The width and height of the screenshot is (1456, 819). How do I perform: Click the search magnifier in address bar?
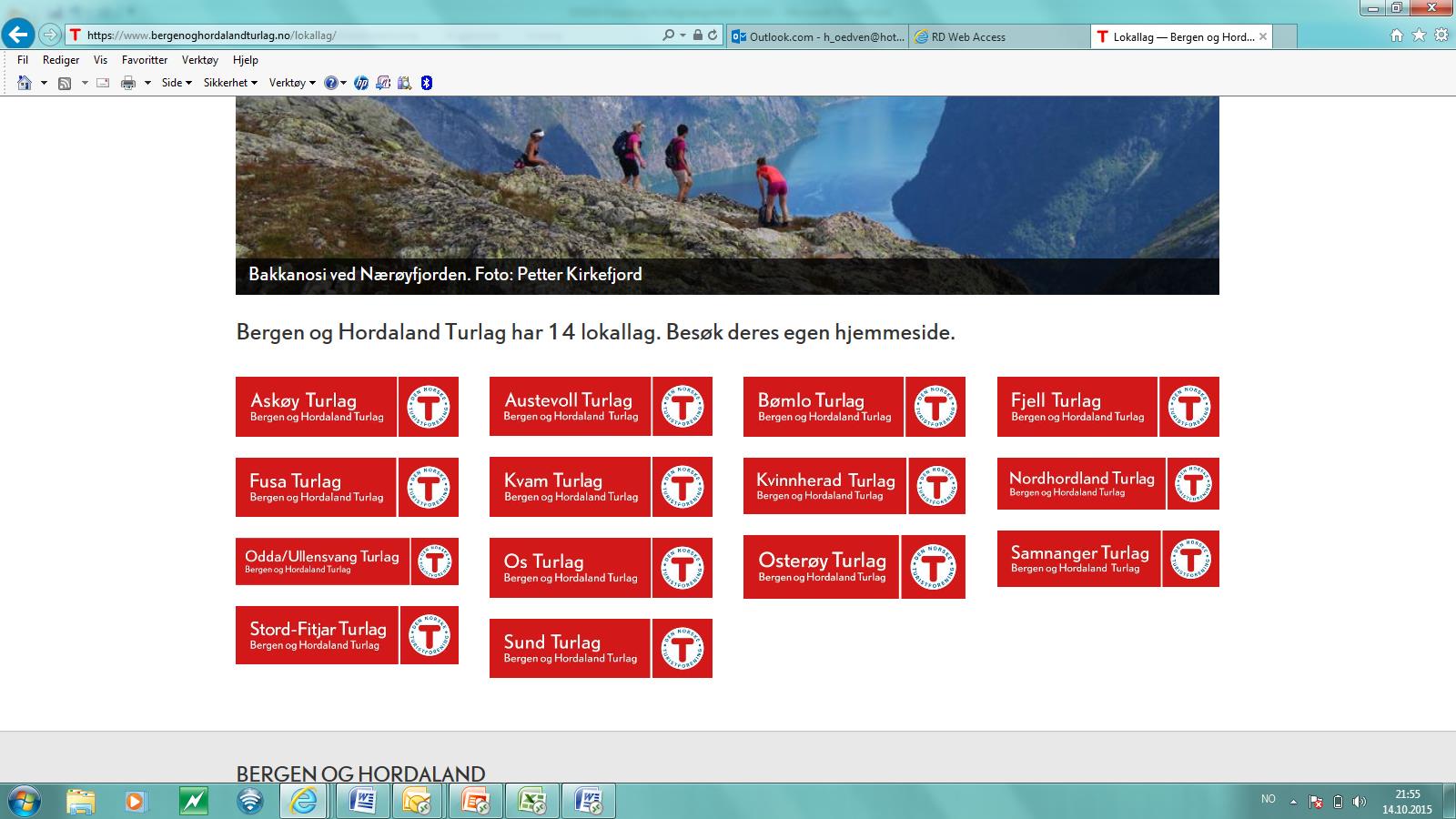[669, 35]
